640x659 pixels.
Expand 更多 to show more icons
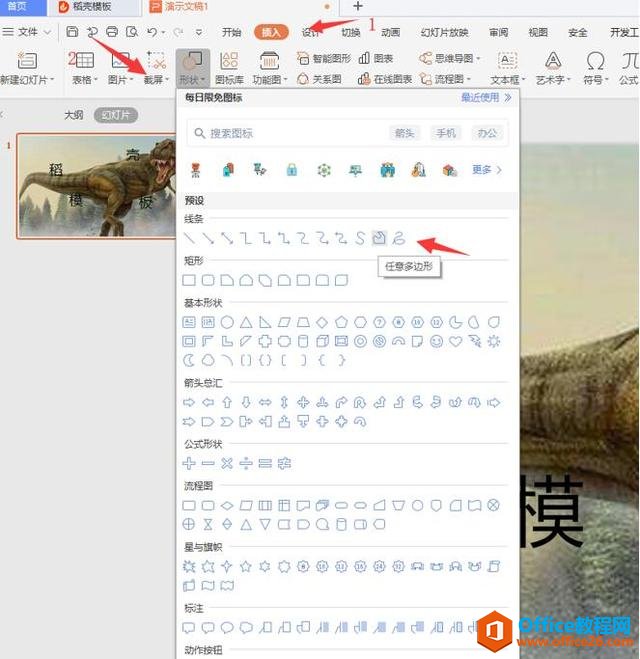(486, 170)
